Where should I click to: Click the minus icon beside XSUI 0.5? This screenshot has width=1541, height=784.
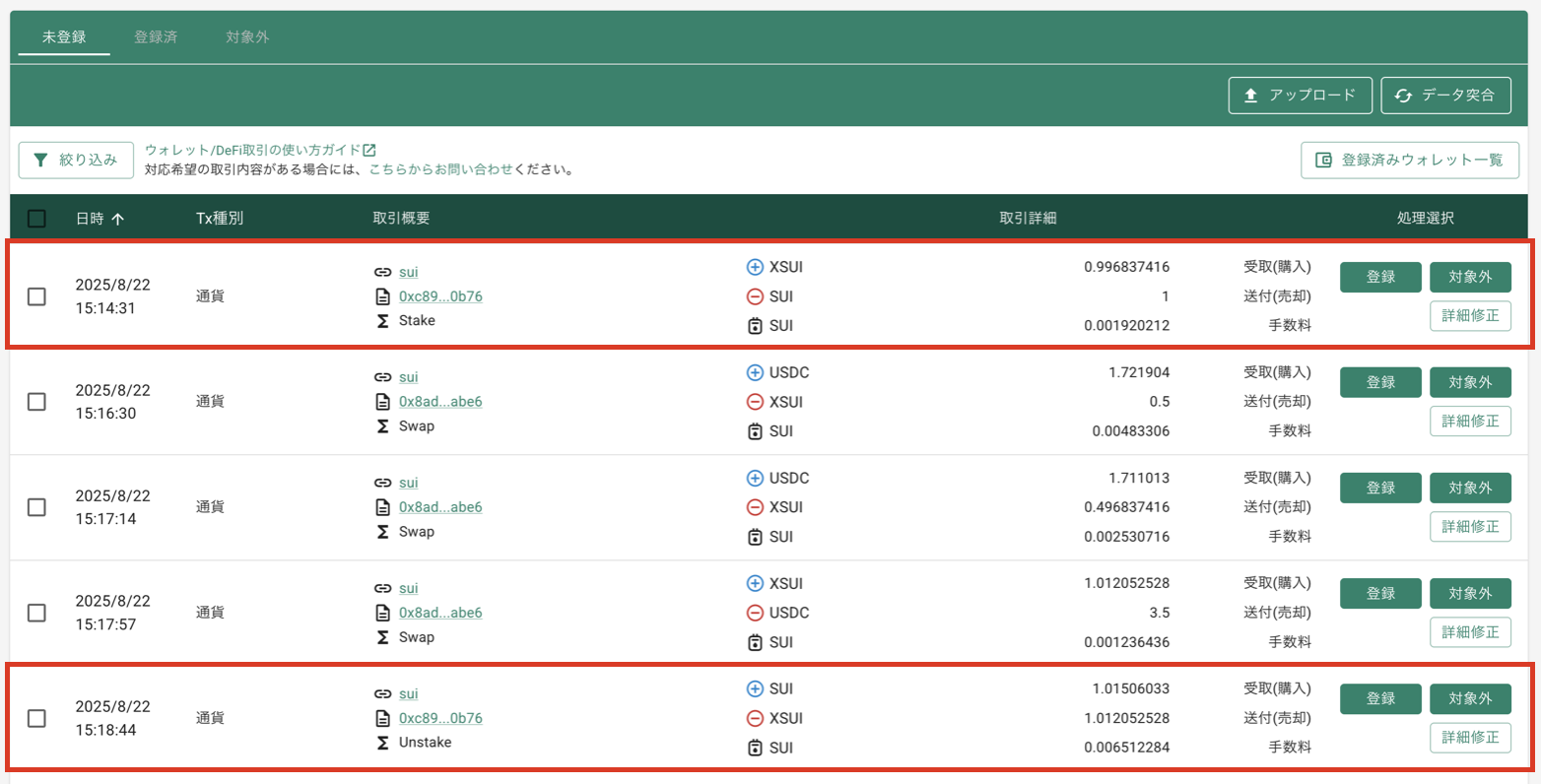pos(755,402)
